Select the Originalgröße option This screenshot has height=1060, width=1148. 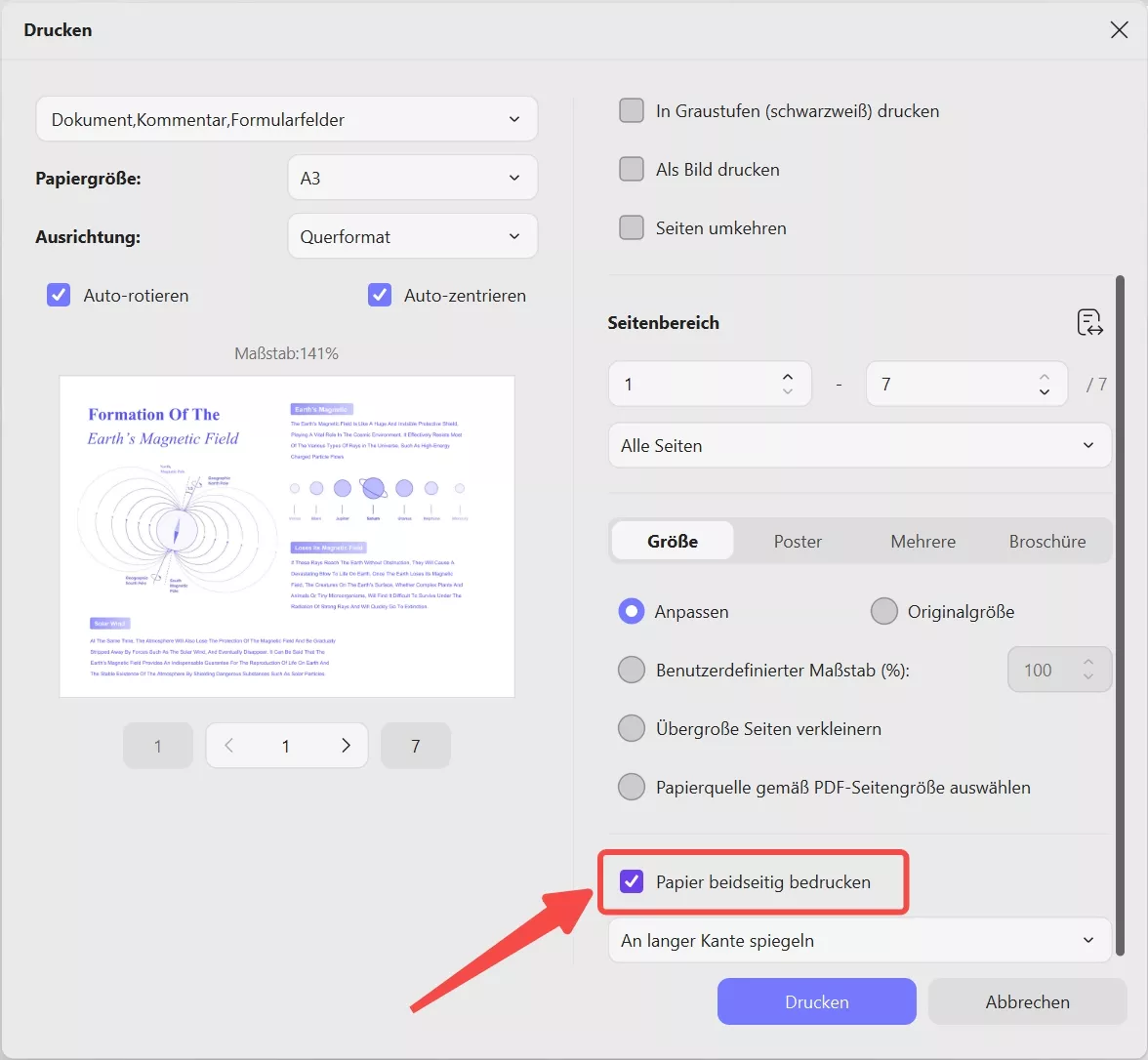884,611
